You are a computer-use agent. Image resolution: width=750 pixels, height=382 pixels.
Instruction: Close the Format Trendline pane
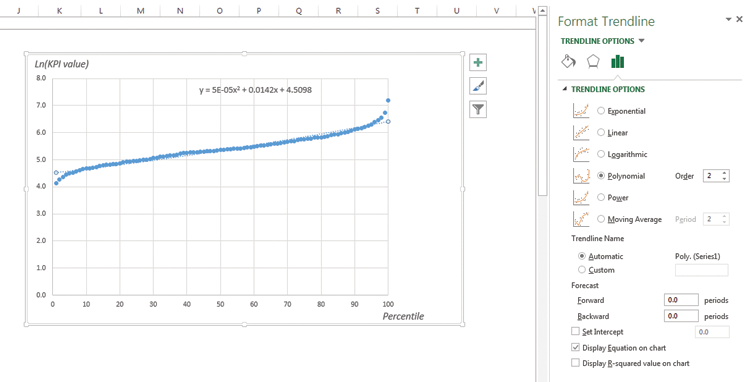[739, 20]
